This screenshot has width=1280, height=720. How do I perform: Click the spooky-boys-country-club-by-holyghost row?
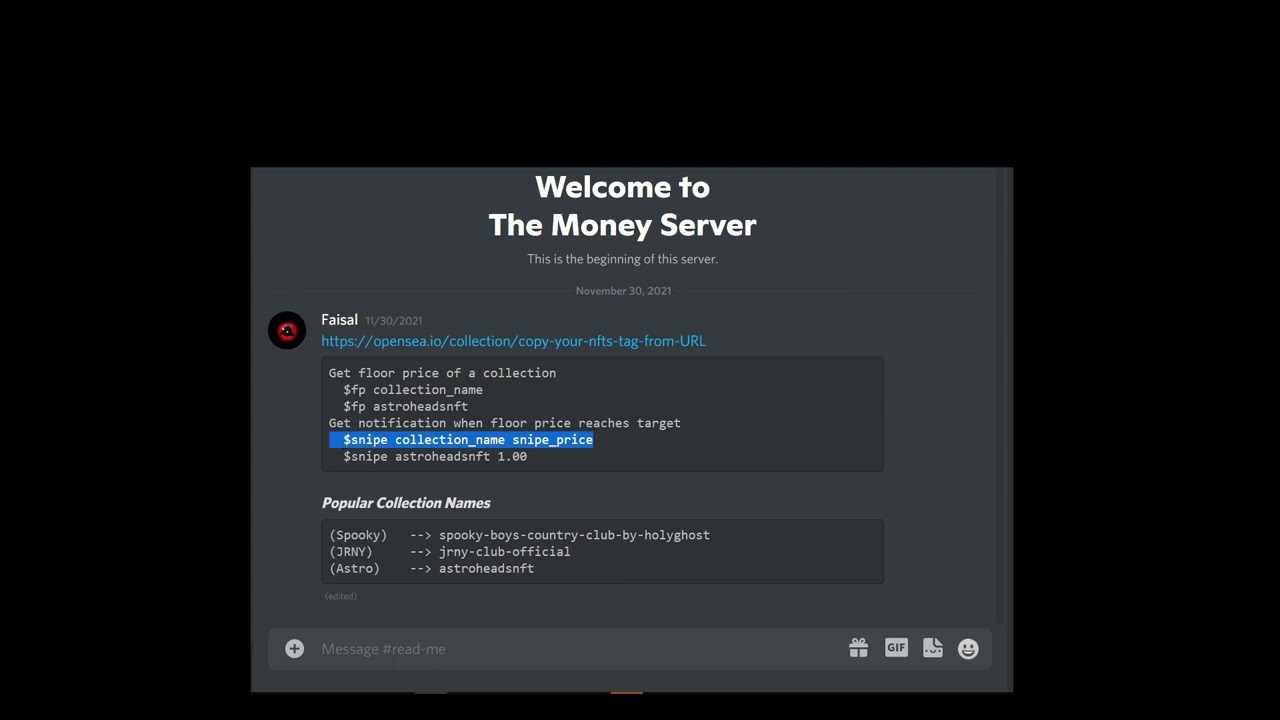click(x=519, y=535)
